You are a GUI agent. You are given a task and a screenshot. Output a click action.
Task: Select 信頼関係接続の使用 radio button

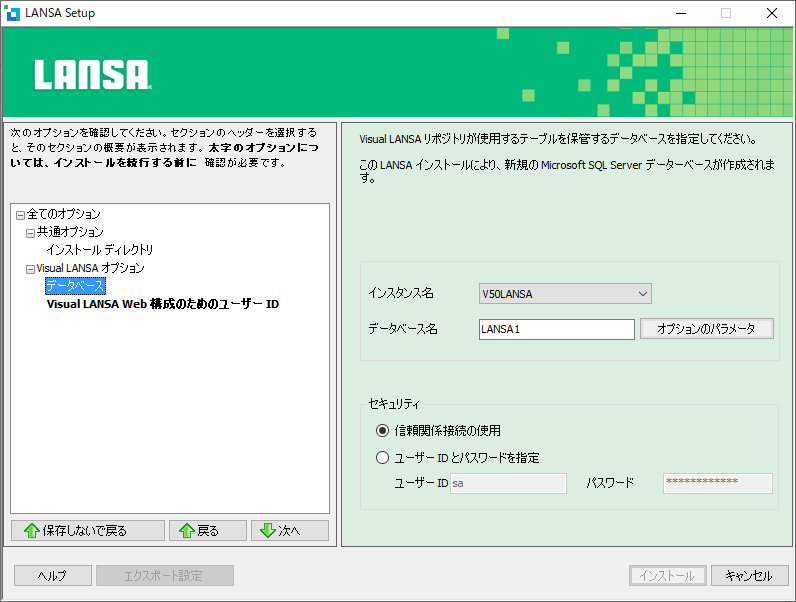(382, 431)
